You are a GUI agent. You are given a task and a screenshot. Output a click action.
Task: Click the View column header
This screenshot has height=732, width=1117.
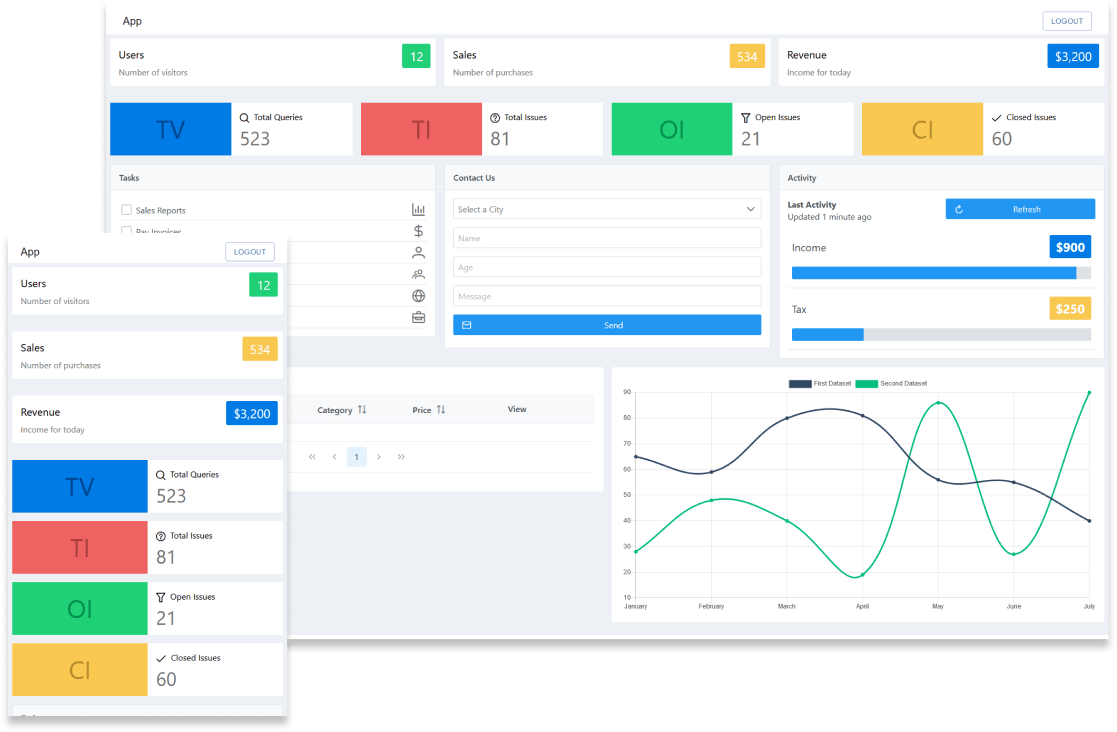pyautogui.click(x=517, y=409)
